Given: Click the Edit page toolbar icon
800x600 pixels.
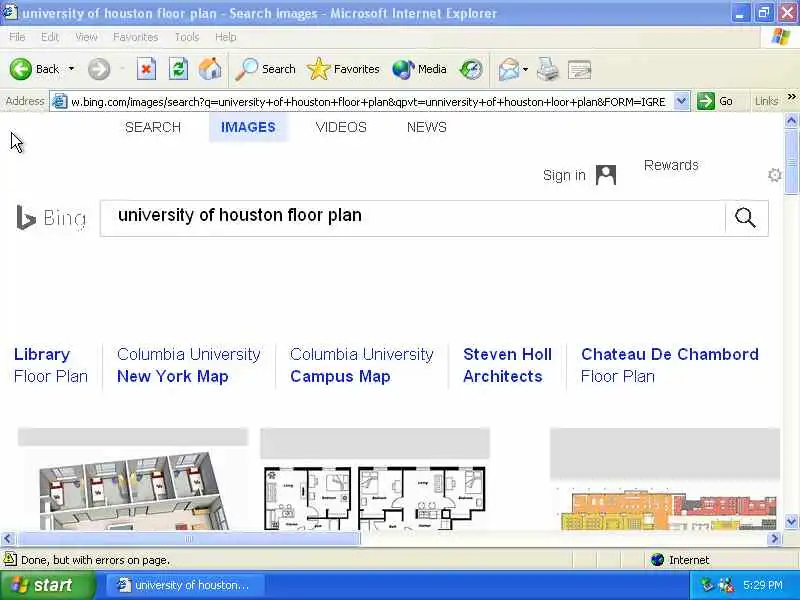Looking at the screenshot, I should (x=580, y=69).
